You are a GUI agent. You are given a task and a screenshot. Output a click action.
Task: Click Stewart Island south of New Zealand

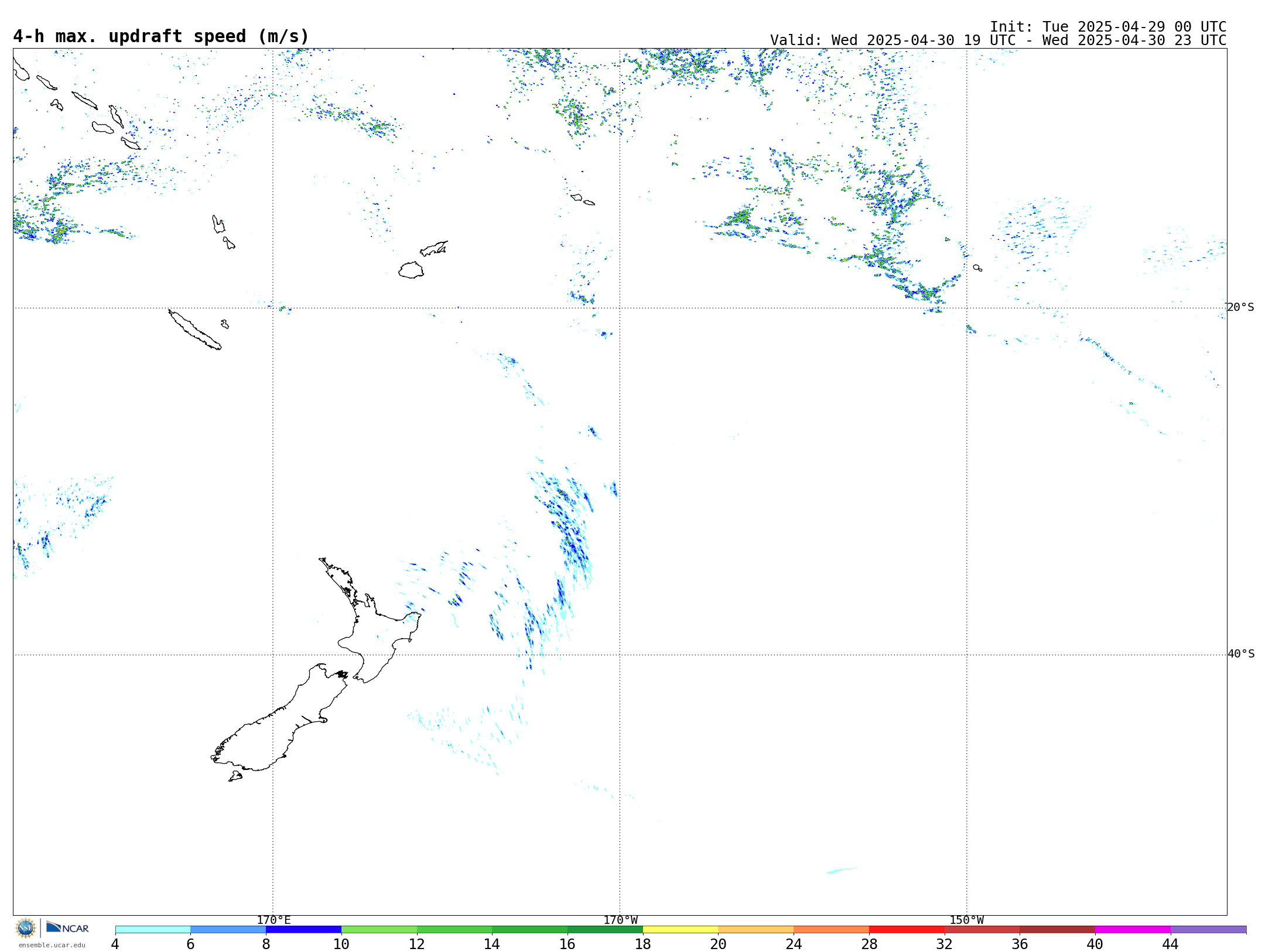pos(235,776)
